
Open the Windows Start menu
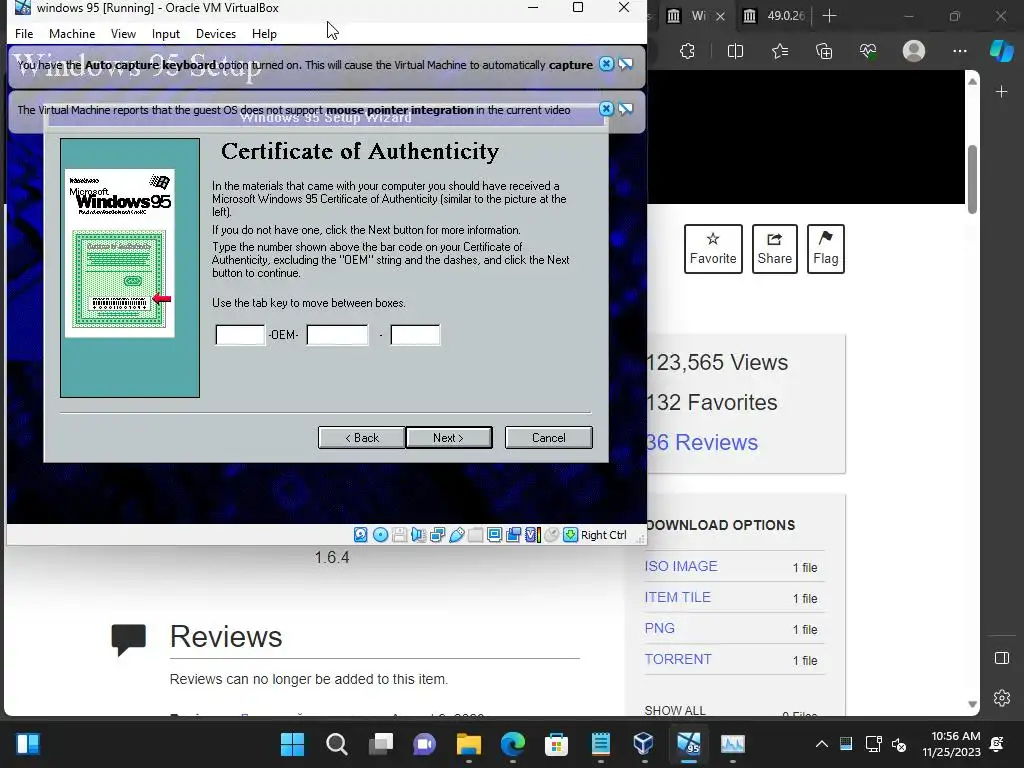tap(292, 744)
